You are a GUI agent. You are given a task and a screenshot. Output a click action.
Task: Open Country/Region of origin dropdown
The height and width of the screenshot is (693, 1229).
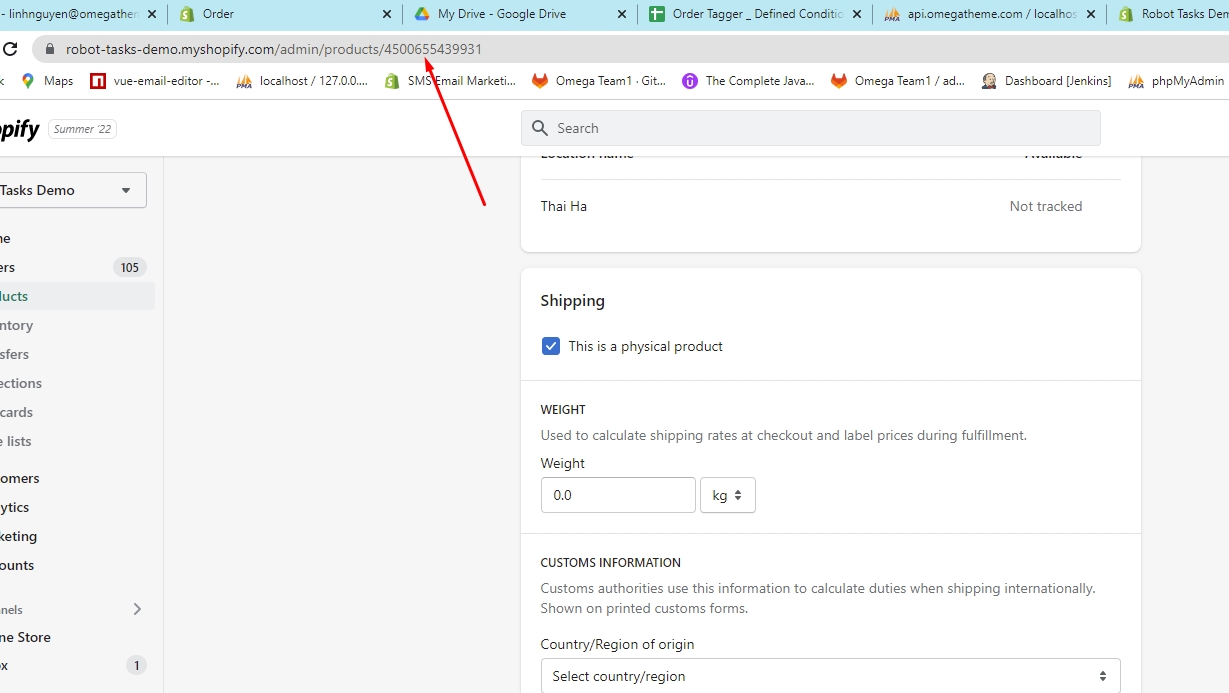[x=830, y=676]
